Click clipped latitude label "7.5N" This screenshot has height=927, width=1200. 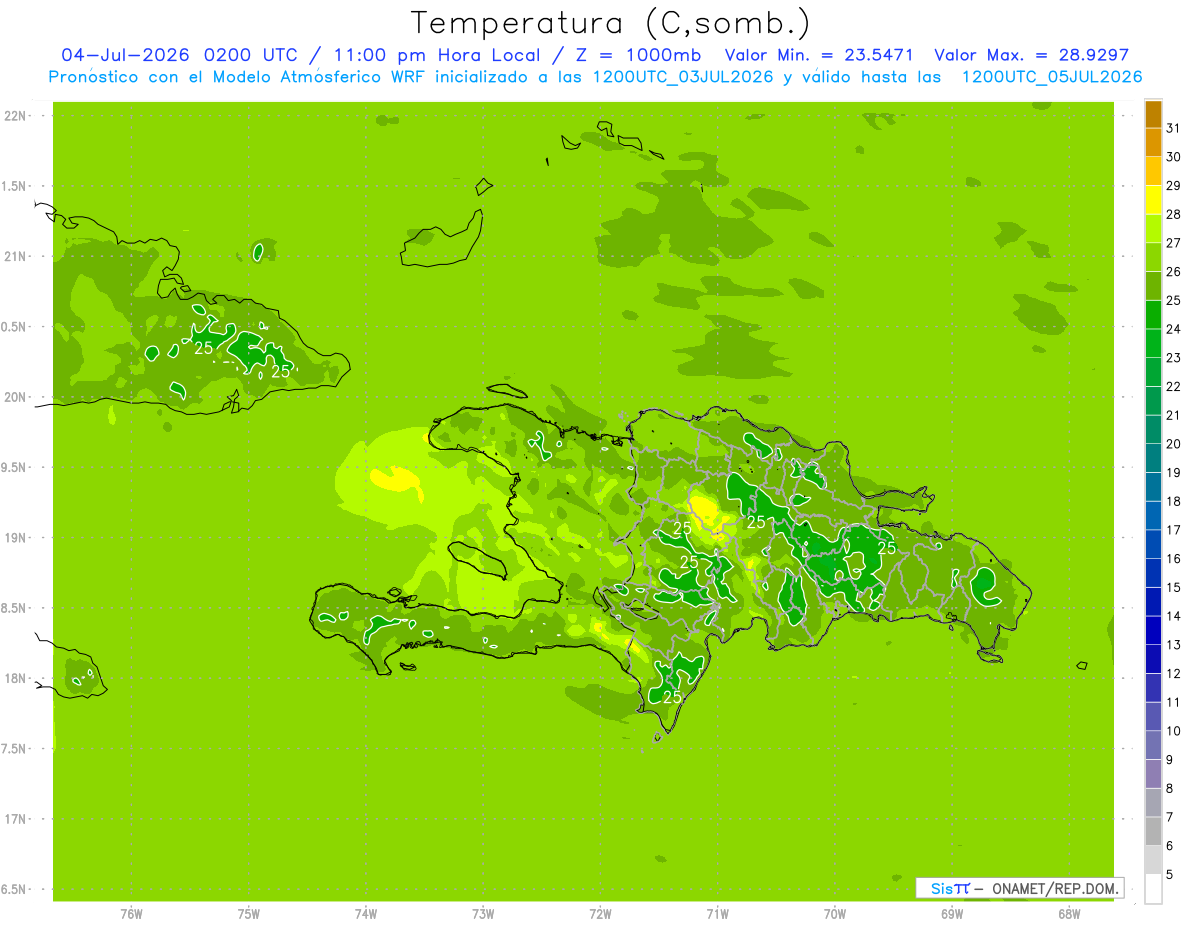pyautogui.click(x=14, y=749)
